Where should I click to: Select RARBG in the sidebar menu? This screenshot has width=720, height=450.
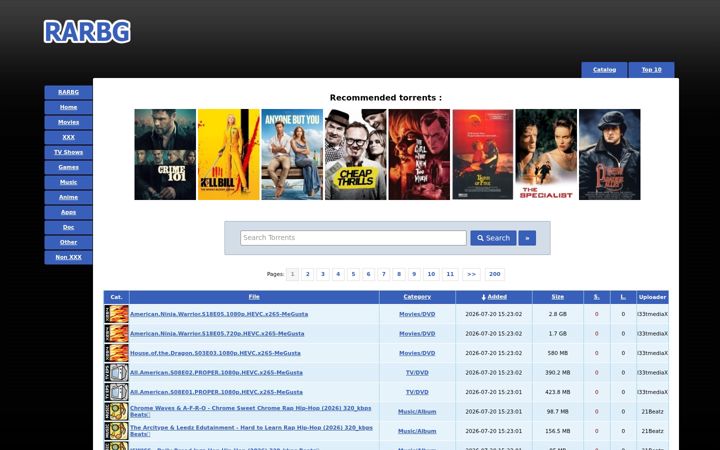68,92
